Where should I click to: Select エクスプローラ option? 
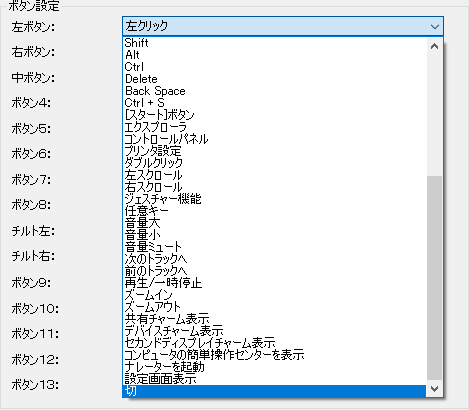coord(274,127)
